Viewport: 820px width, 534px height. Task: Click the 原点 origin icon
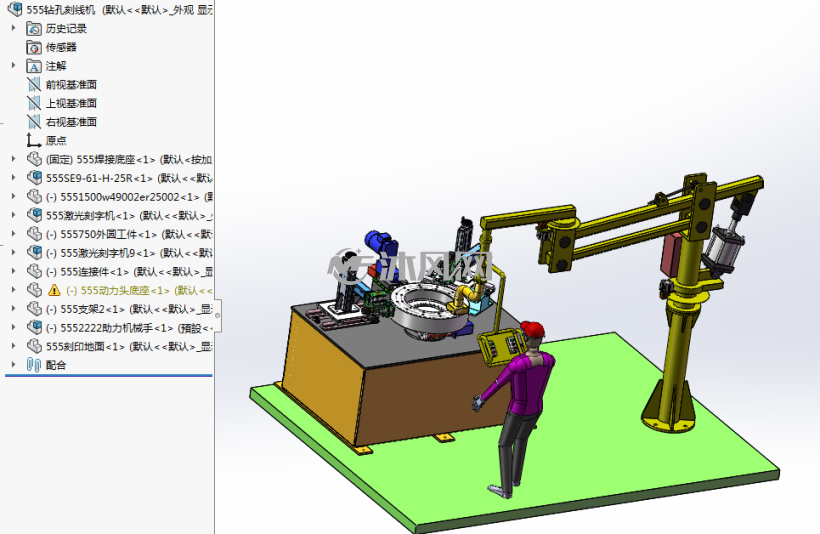pos(34,141)
